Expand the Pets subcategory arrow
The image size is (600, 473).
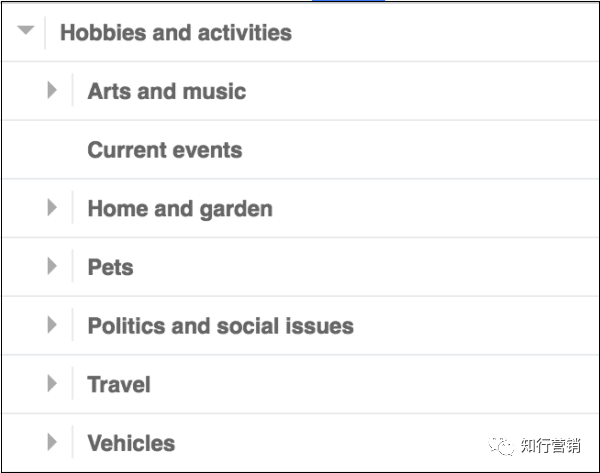53,267
